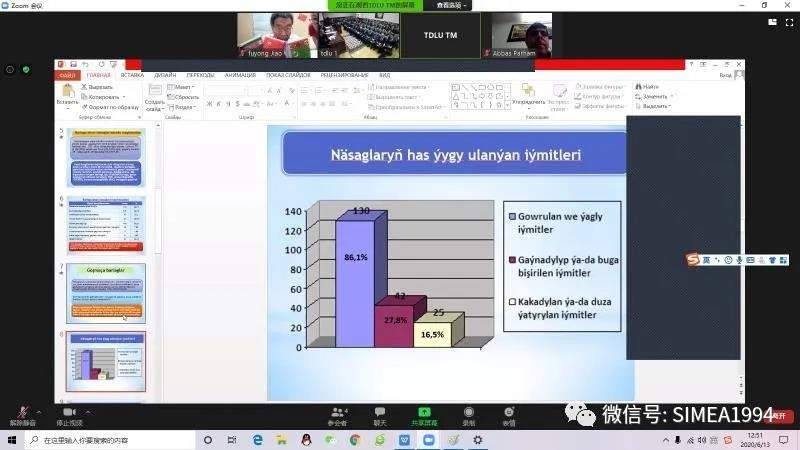Open the ДИЗАЙН ribbon tab
This screenshot has height=450, width=800.
[x=165, y=75]
